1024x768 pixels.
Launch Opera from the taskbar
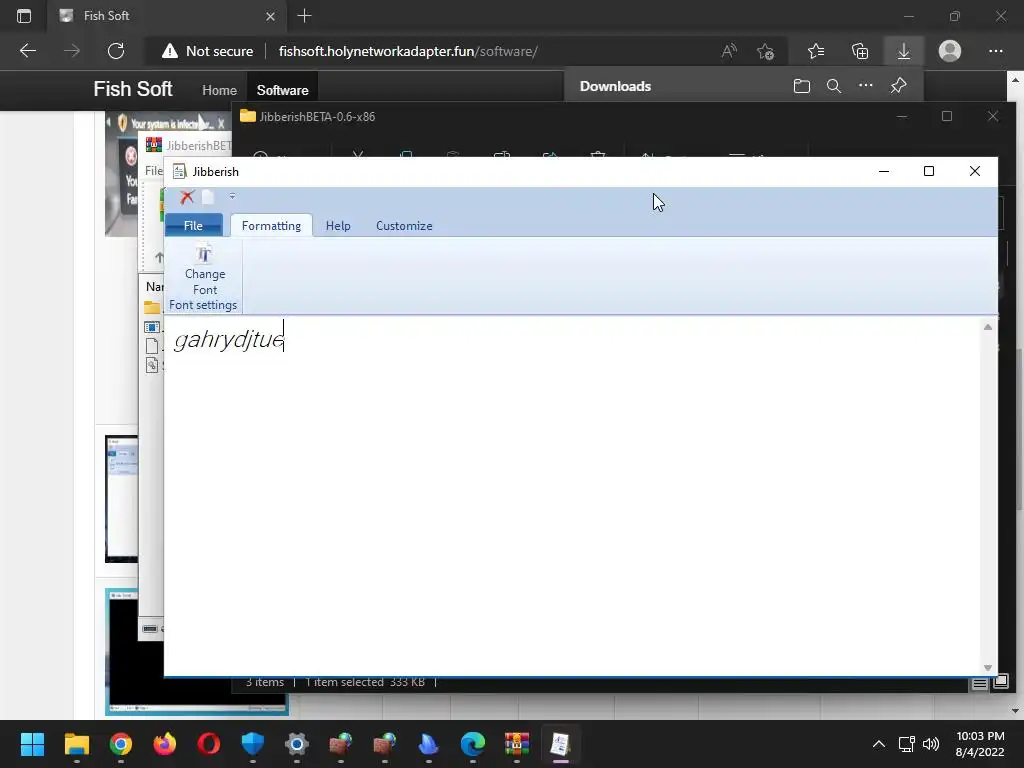point(208,744)
